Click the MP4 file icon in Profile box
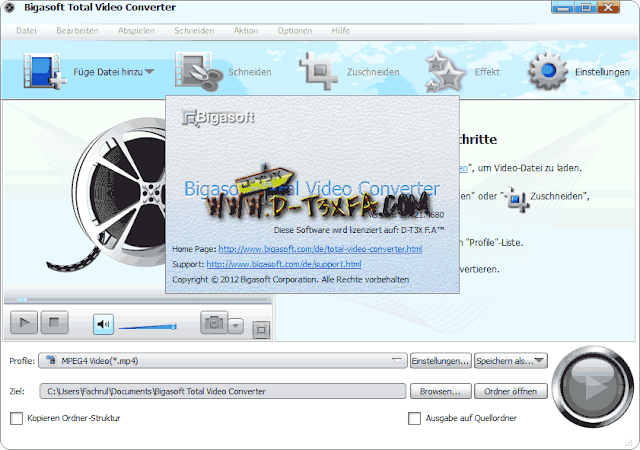Screen dimensions: 640x450 point(51,360)
